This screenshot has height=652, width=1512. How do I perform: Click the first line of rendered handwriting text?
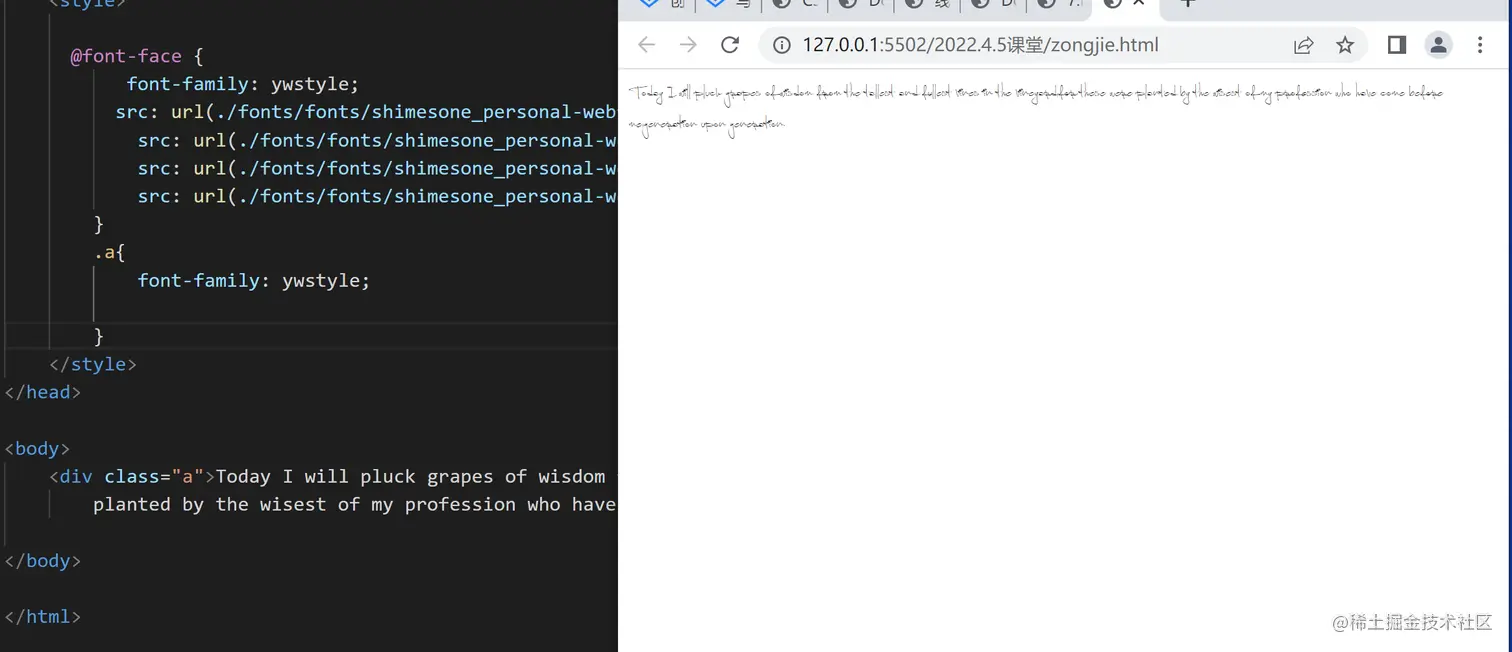pos(1036,93)
